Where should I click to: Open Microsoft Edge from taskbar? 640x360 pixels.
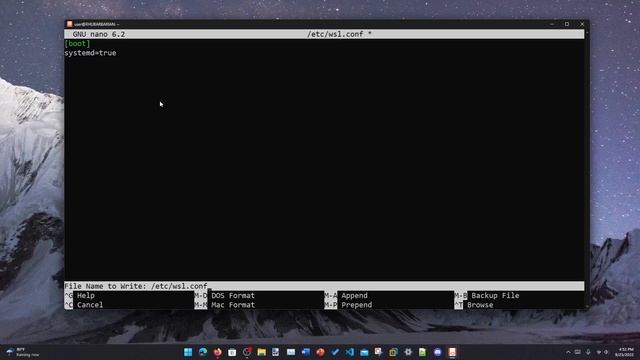(203, 352)
